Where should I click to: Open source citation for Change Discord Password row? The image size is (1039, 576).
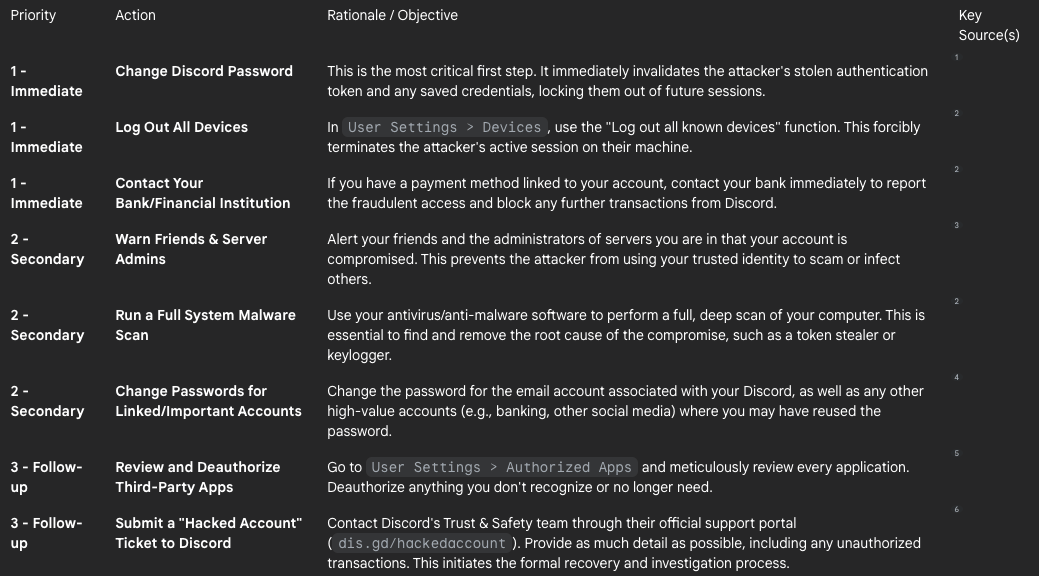(957, 58)
